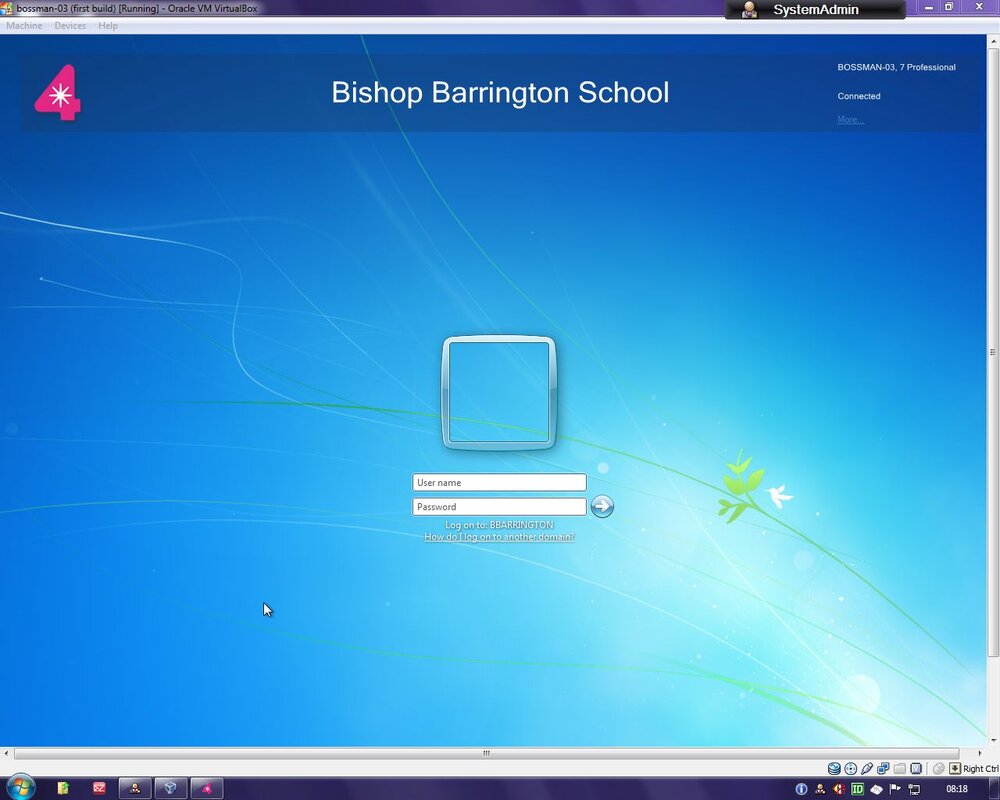Click the shared folders status icon
Image resolution: width=1000 pixels, height=800 pixels.
899,768
